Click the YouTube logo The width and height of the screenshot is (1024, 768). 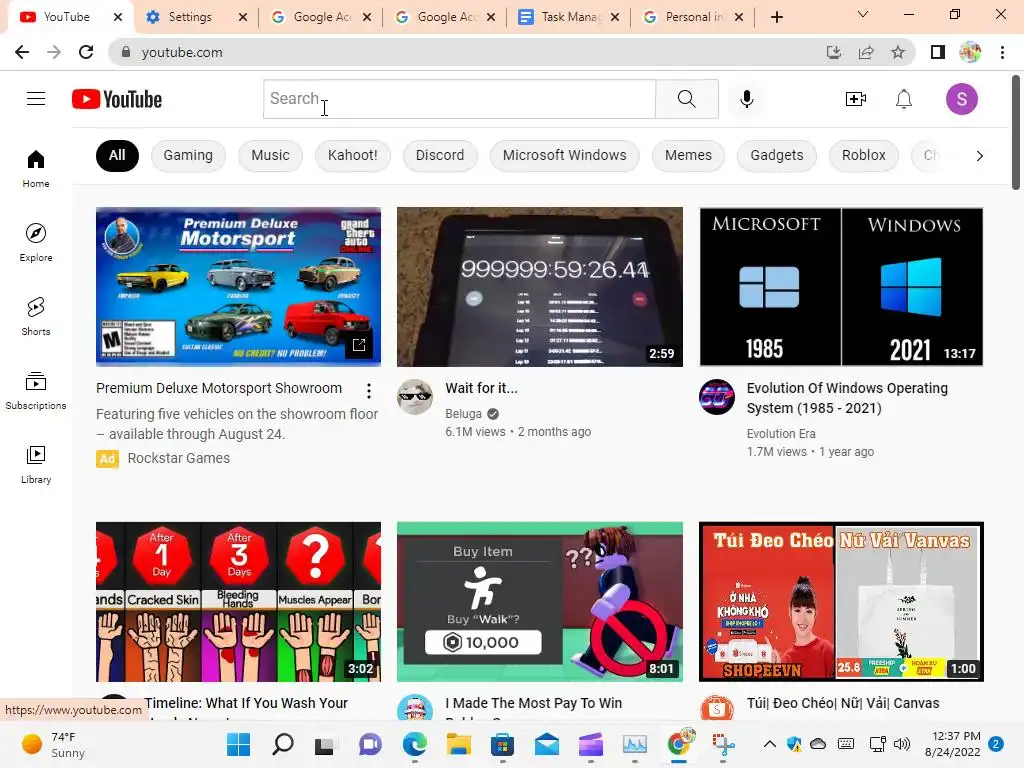click(117, 99)
